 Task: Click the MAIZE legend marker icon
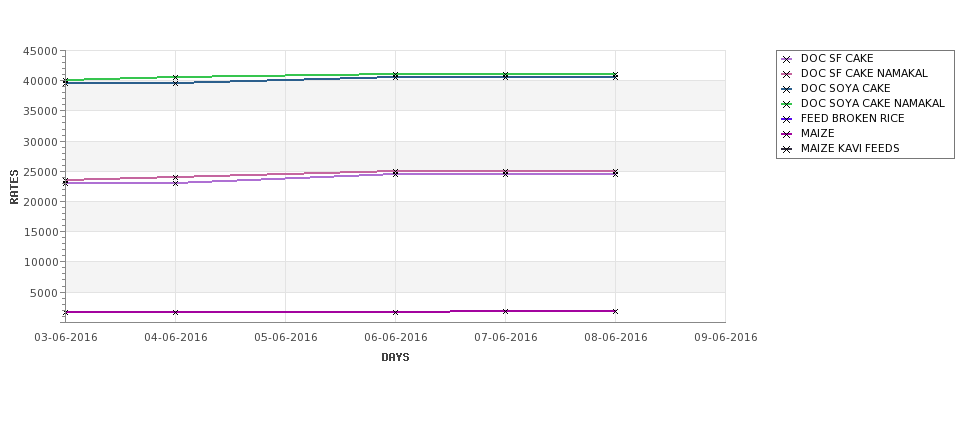(787, 134)
